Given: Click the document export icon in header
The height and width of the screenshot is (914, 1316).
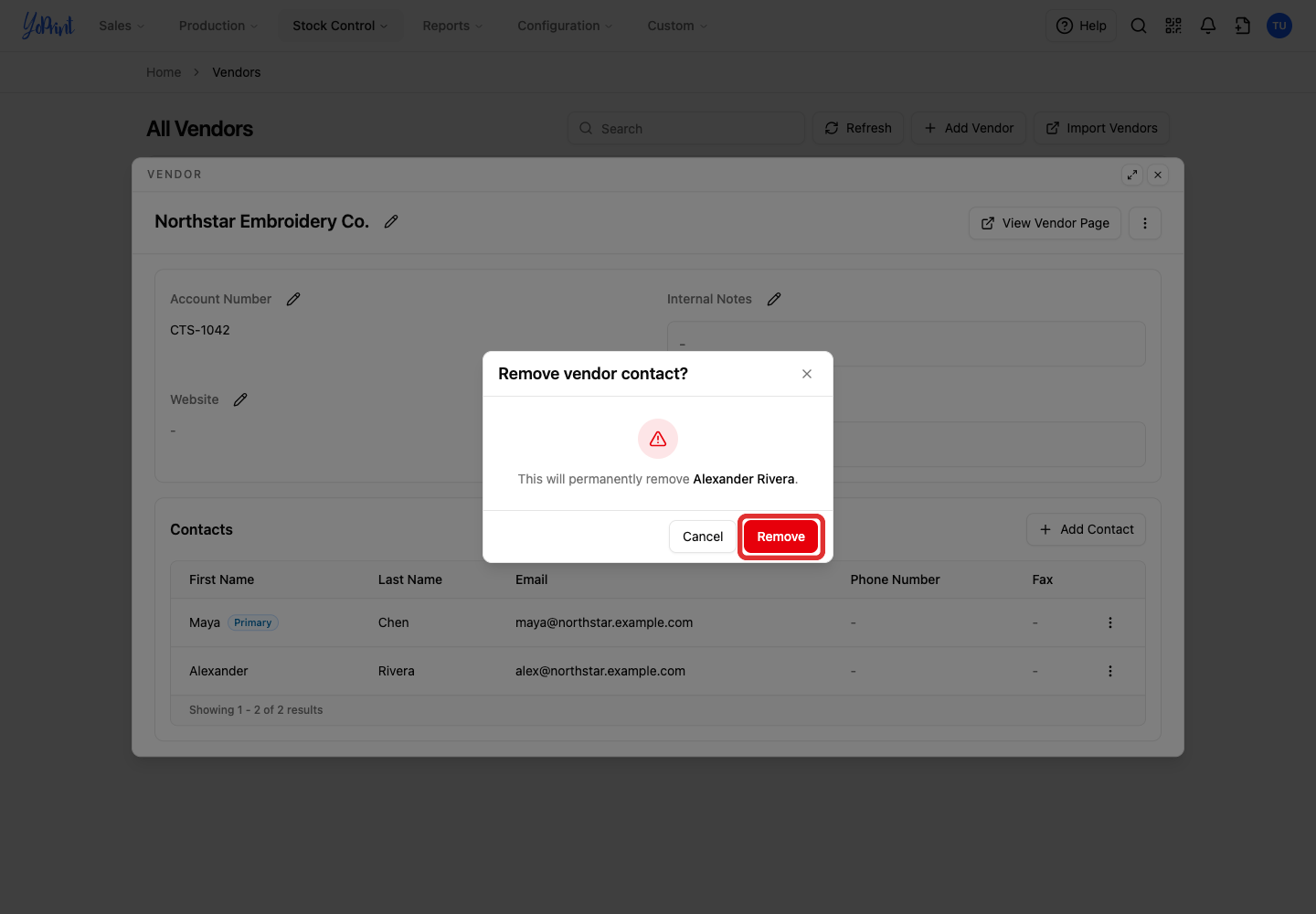Looking at the screenshot, I should pyautogui.click(x=1243, y=26).
